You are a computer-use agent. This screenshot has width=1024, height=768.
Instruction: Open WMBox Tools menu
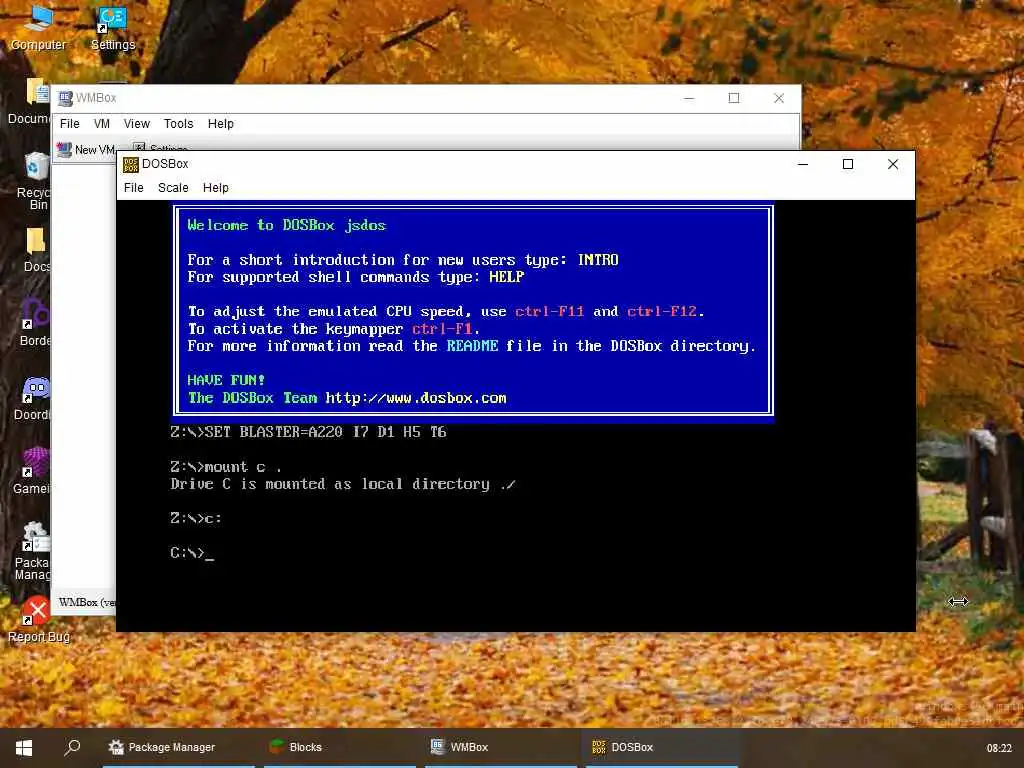click(178, 124)
